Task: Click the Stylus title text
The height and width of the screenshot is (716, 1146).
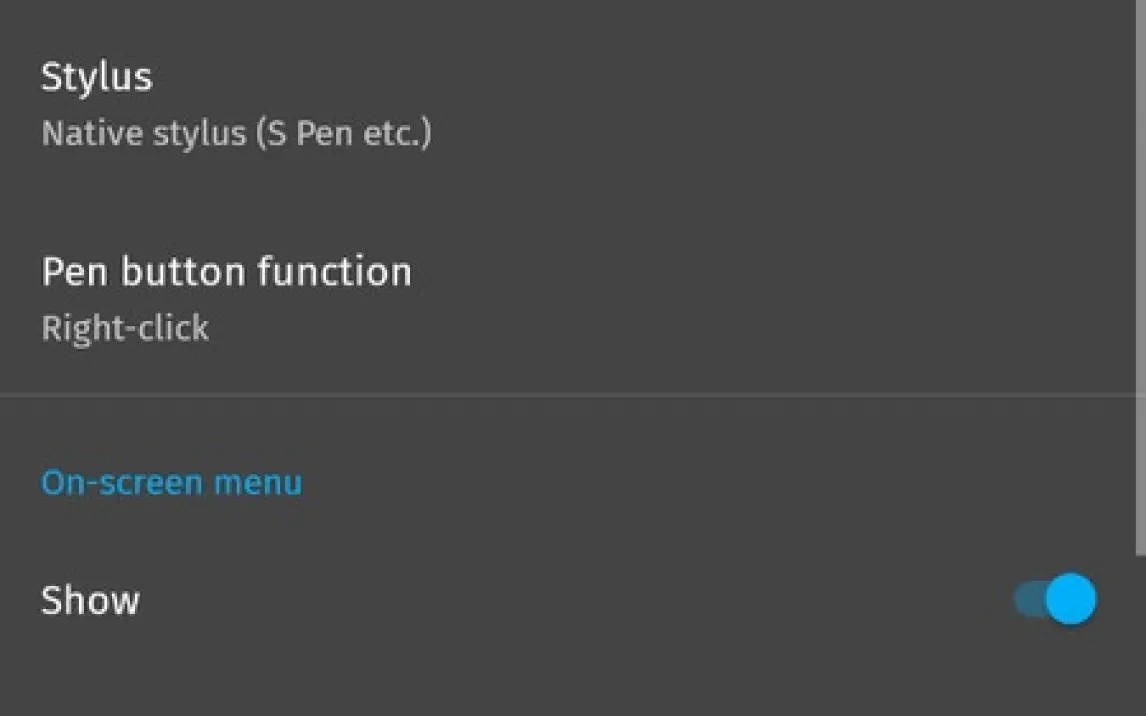Action: click(x=96, y=77)
